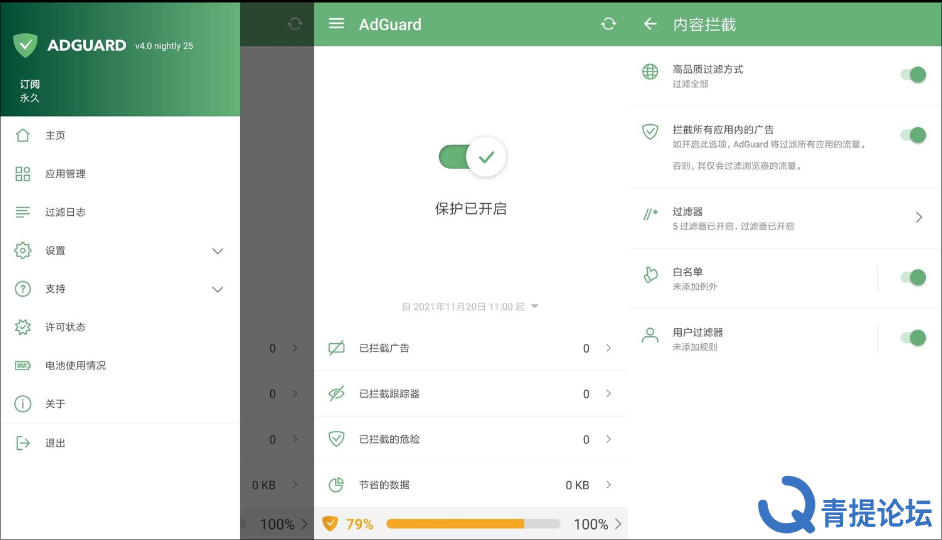Disable the 高品质过滤方式 switch
Screen dimensions: 942x540
pos(912,75)
